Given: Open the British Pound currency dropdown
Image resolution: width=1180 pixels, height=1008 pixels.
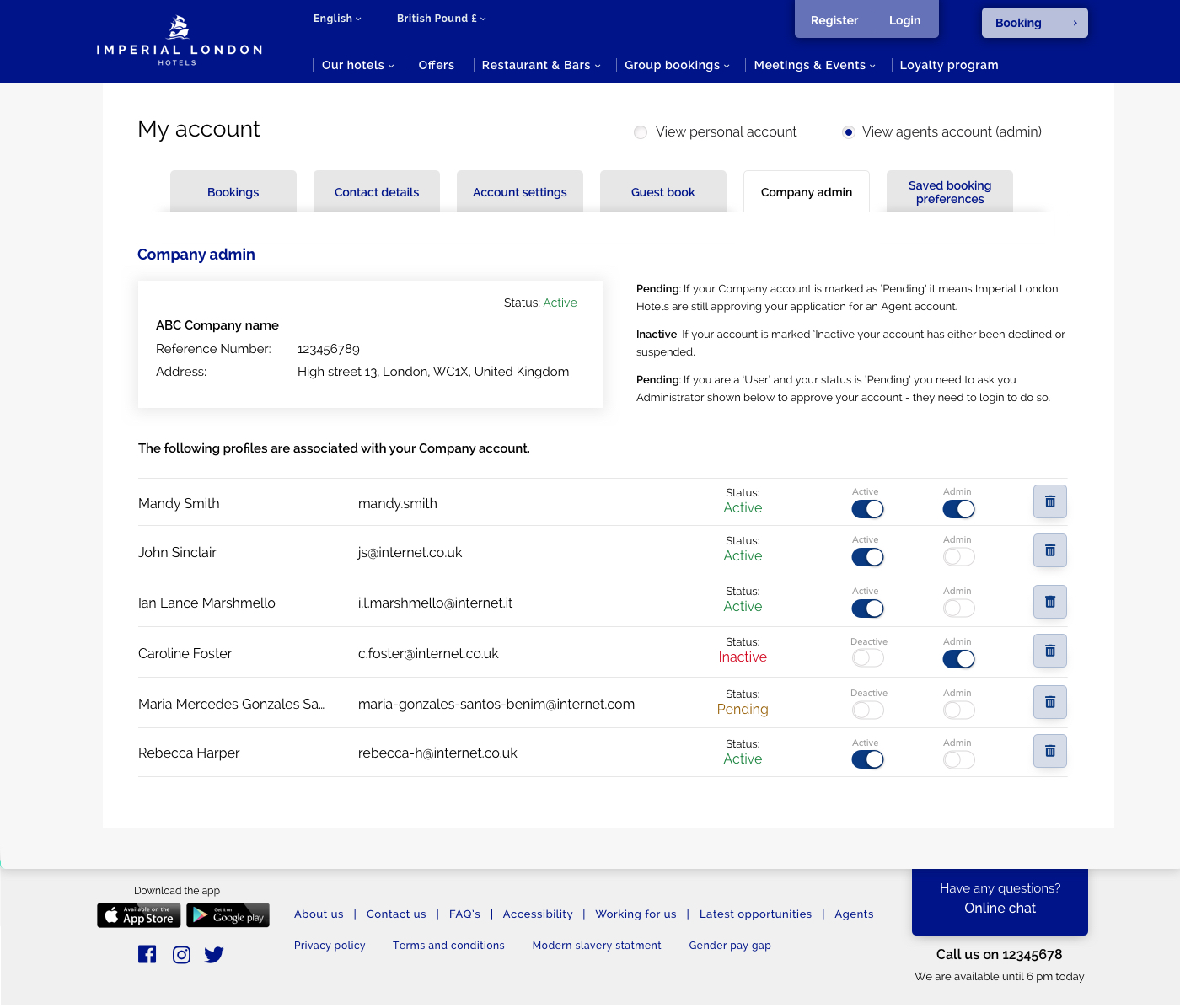Looking at the screenshot, I should point(441,19).
